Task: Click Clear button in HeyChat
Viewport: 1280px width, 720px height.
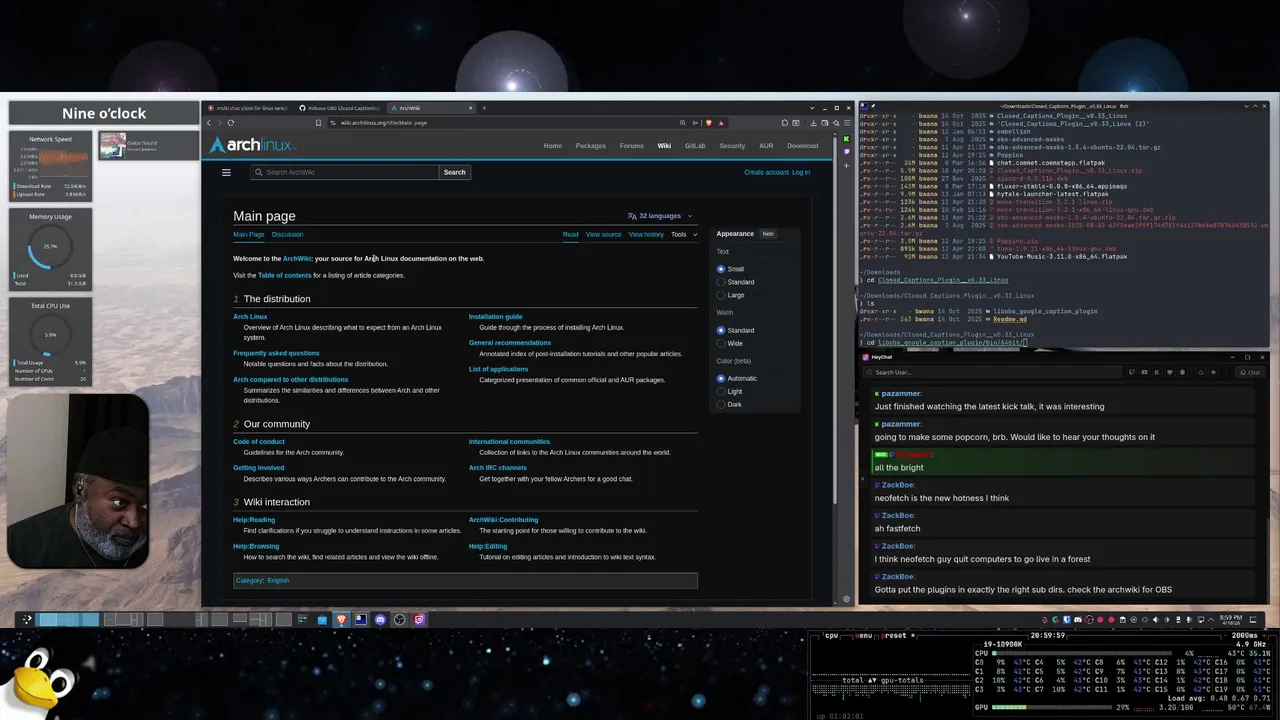Action: (1251, 372)
